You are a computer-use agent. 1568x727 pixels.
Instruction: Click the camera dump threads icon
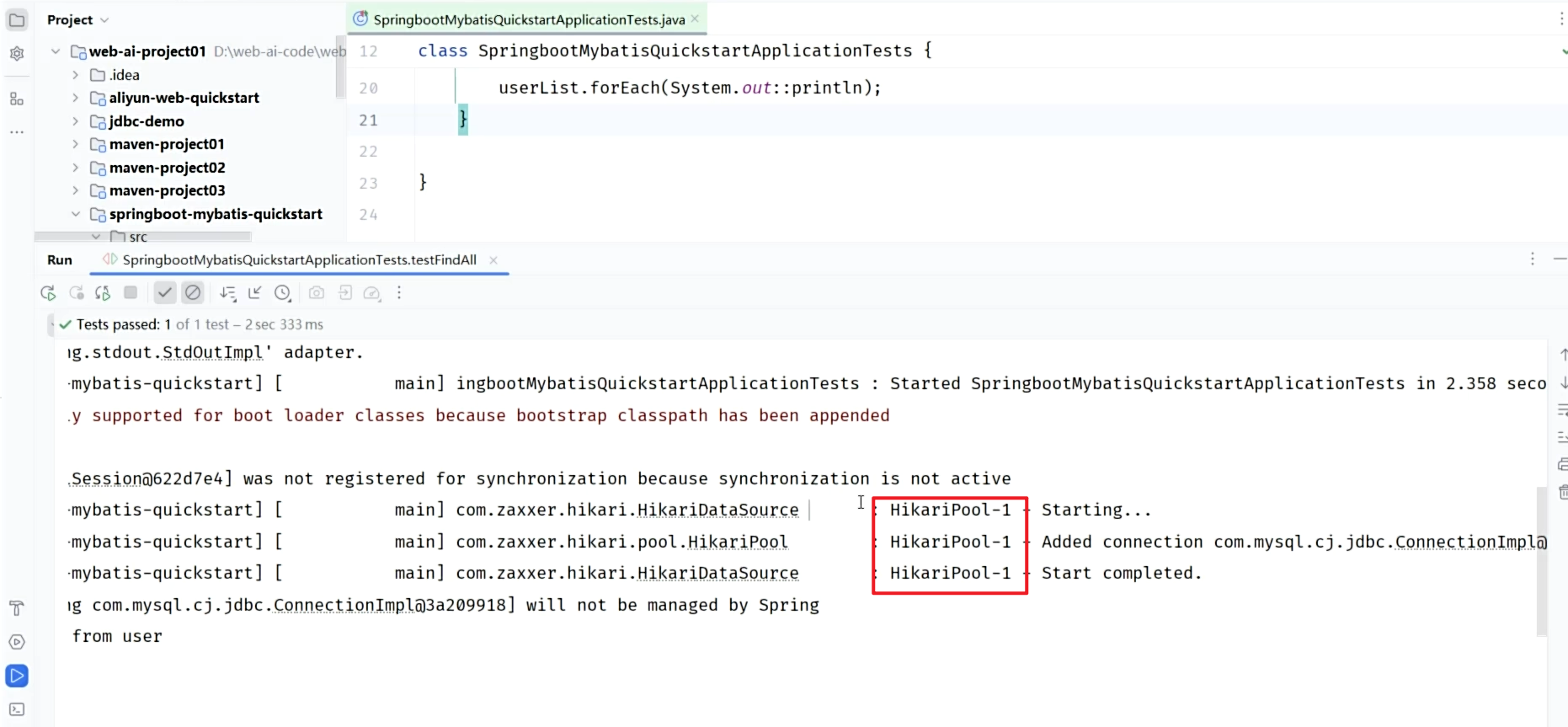[317, 293]
